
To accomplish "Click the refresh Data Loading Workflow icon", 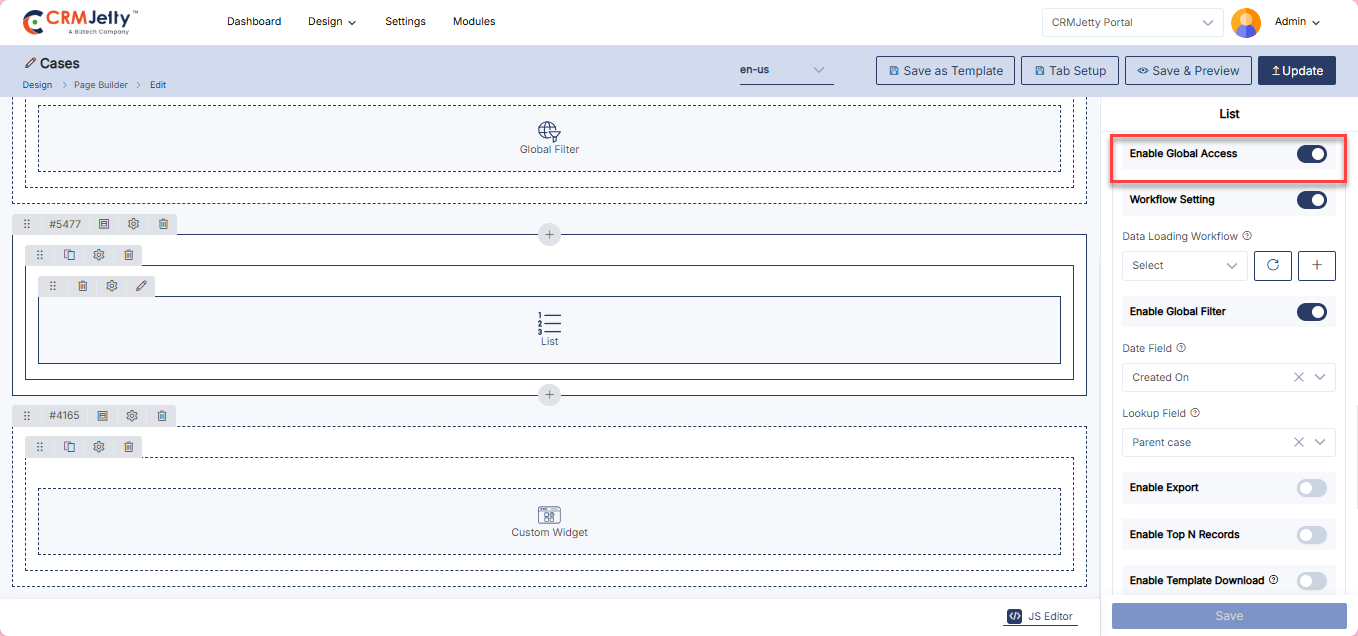I will point(1273,265).
